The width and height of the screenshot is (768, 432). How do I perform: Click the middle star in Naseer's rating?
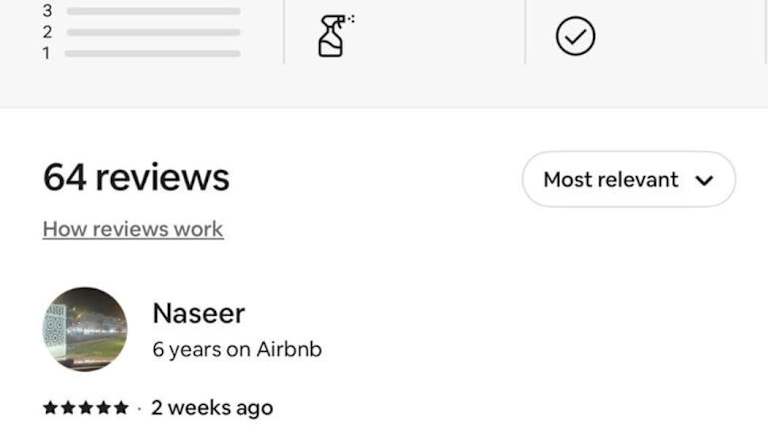tap(86, 408)
